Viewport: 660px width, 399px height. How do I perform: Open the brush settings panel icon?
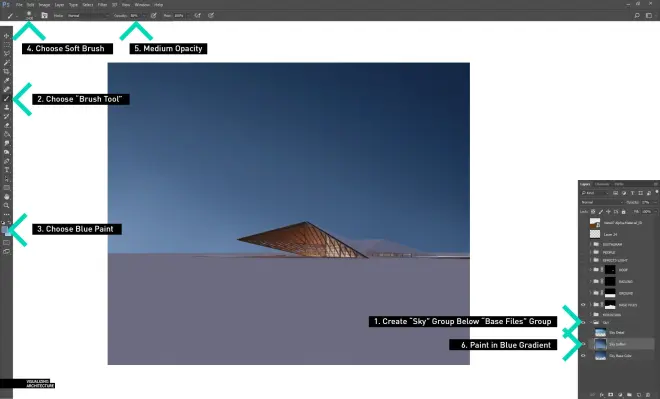[x=44, y=15]
